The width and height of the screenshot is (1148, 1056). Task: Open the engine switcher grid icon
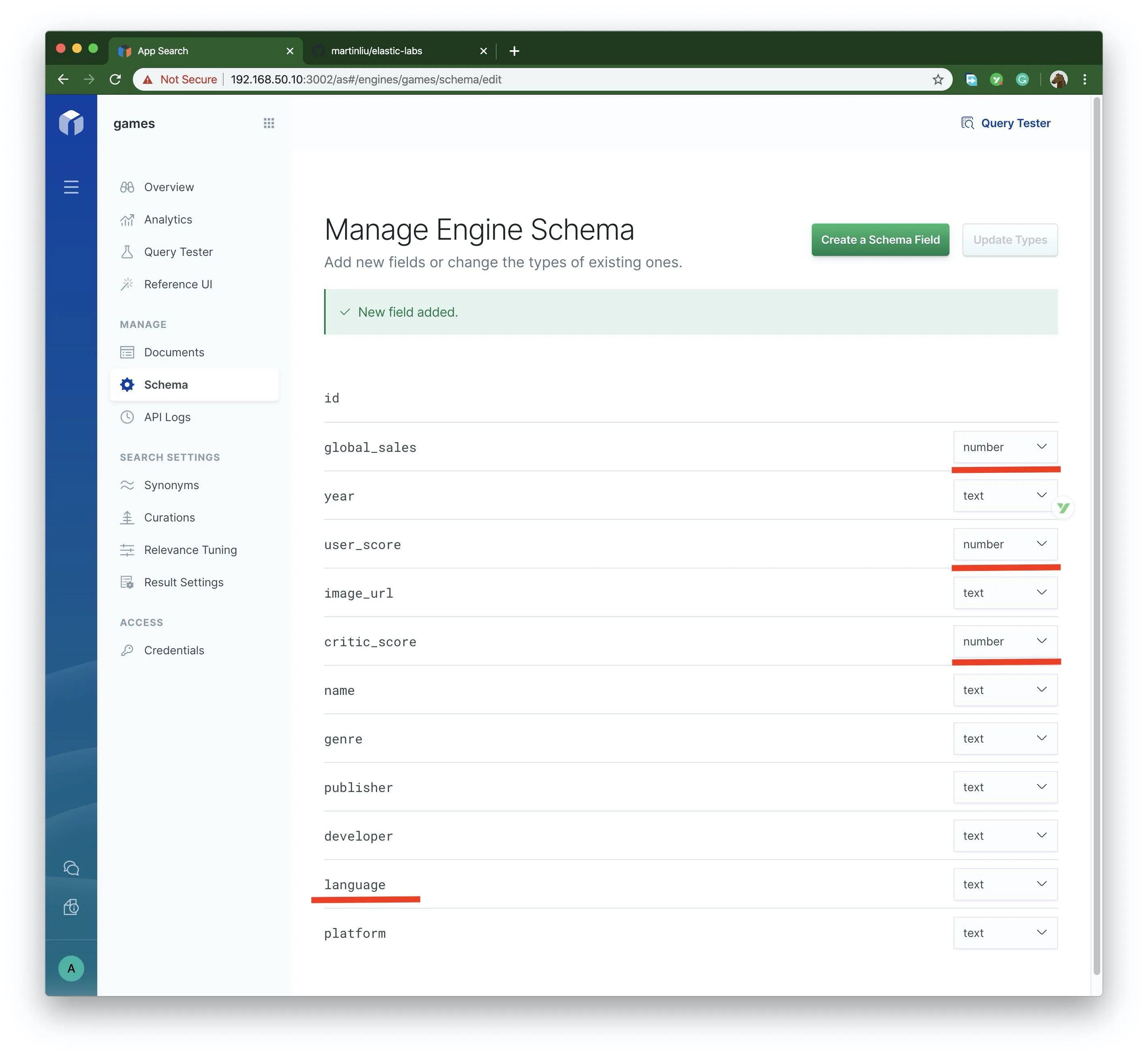(x=269, y=123)
